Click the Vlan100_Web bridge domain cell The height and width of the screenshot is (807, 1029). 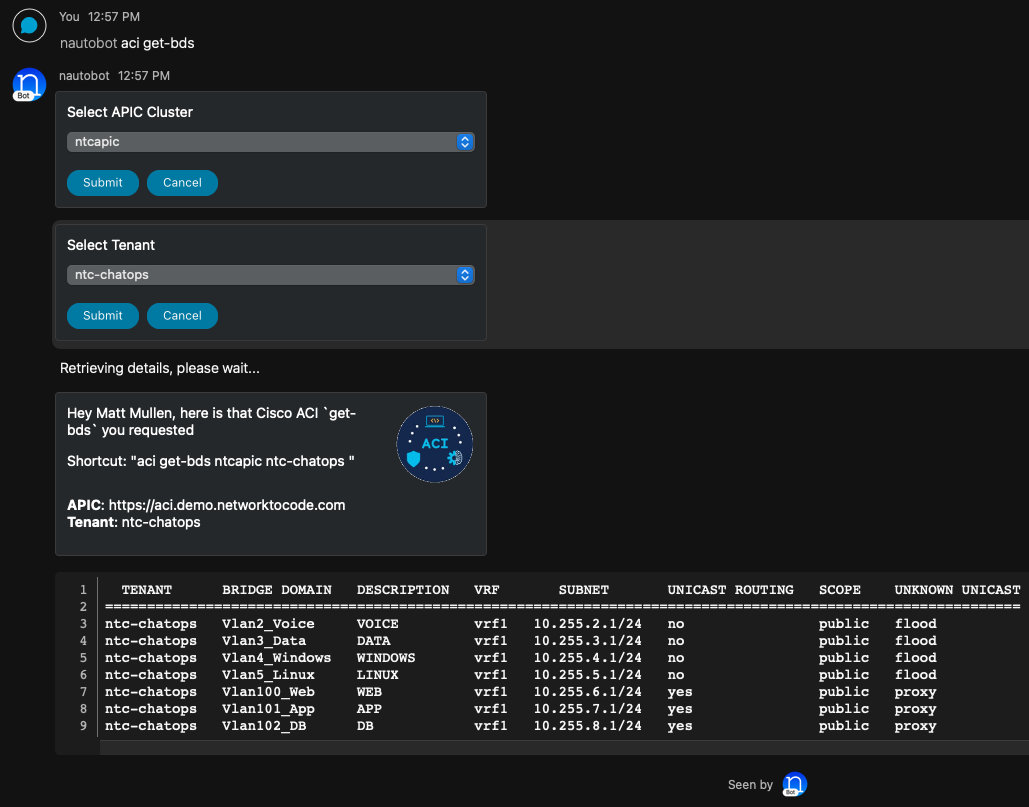[268, 692]
